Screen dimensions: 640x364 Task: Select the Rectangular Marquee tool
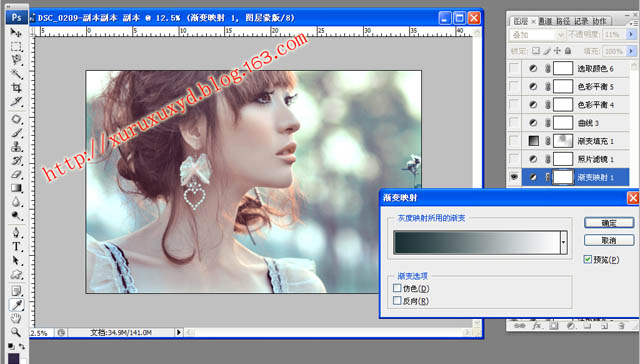coord(16,46)
